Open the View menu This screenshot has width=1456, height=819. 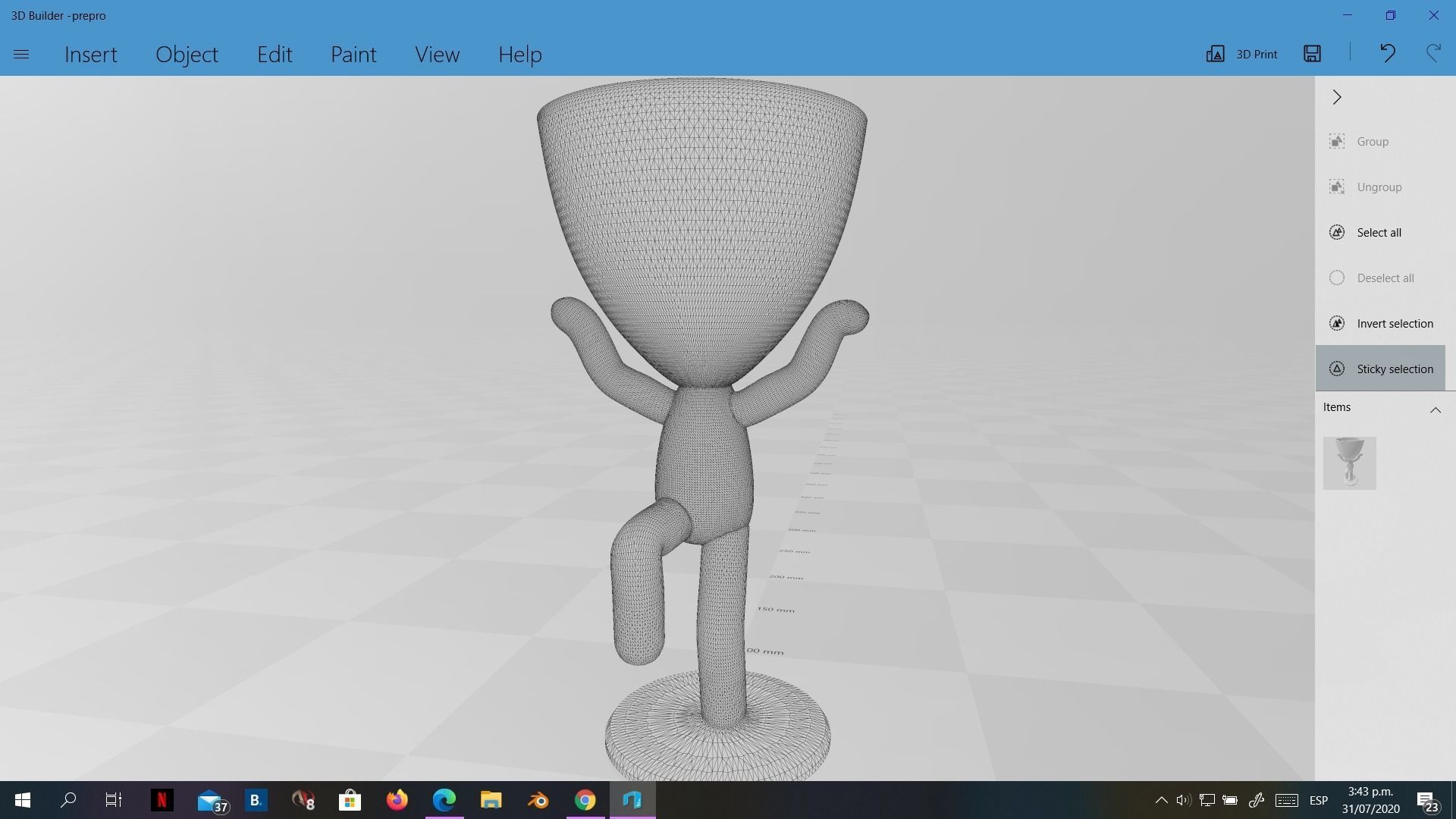point(437,55)
